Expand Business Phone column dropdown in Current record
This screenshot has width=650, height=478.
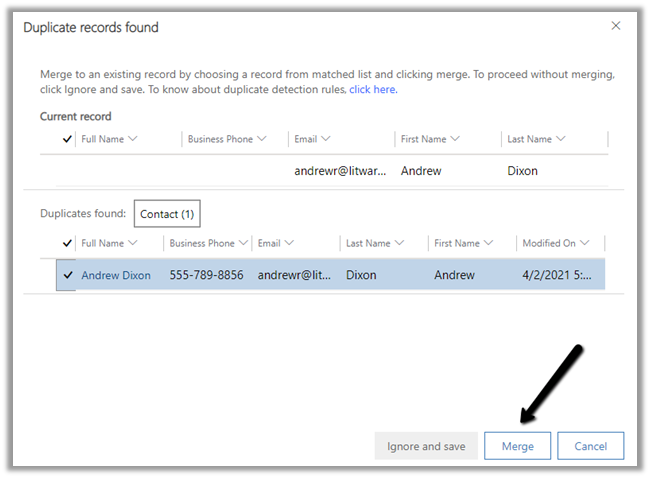pyautogui.click(x=262, y=140)
